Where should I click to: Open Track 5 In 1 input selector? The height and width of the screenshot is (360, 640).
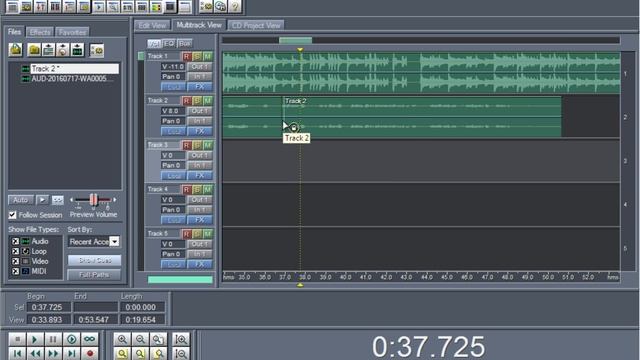pyautogui.click(x=200, y=254)
